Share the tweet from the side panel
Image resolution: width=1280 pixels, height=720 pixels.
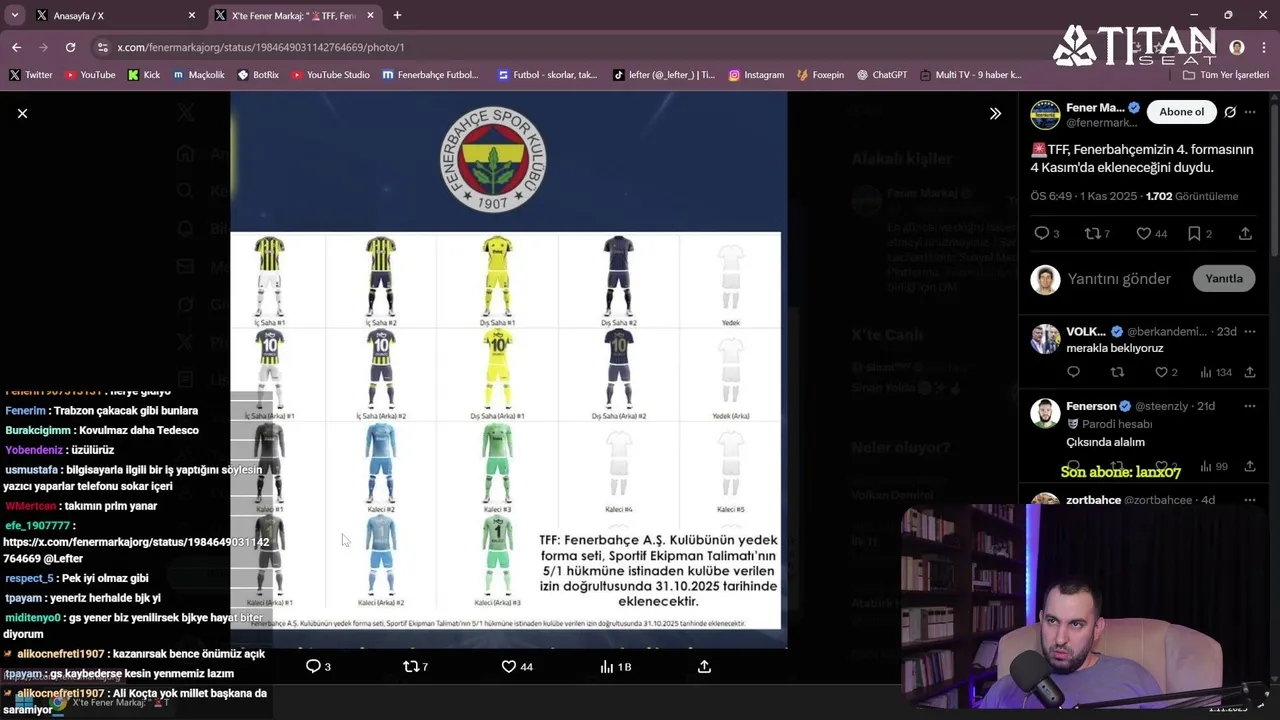(1245, 233)
